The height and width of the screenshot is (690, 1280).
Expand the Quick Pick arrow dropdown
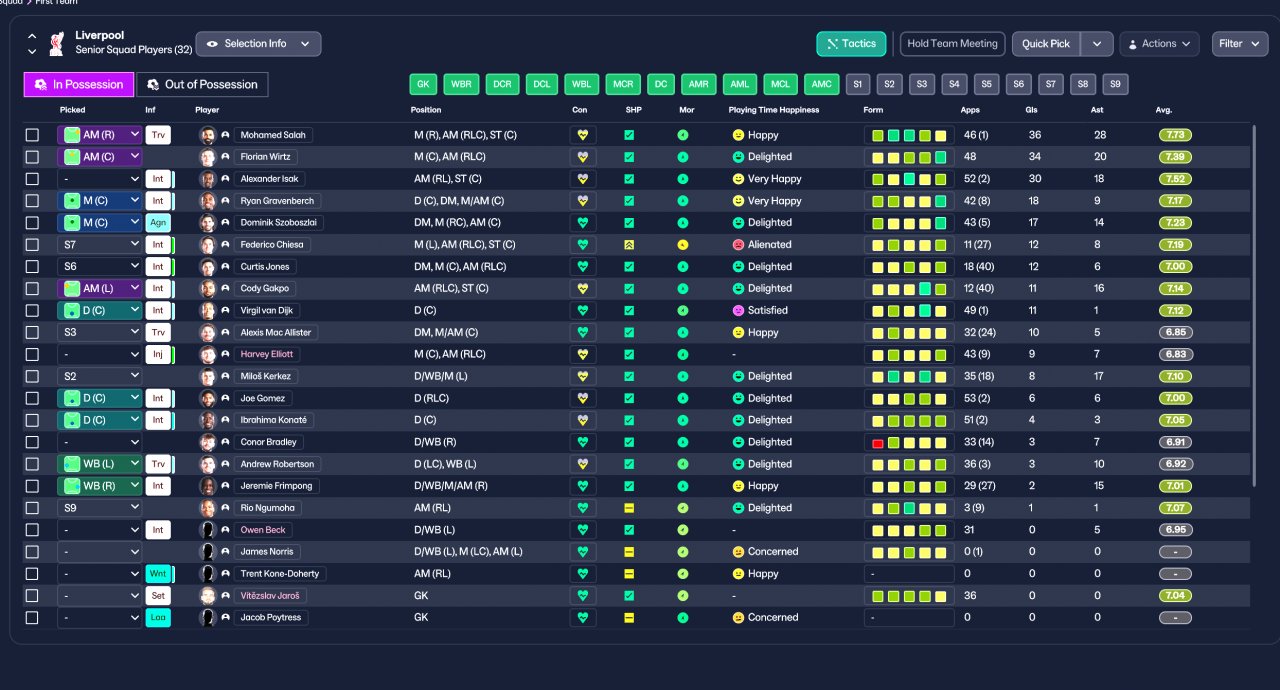(x=1097, y=44)
